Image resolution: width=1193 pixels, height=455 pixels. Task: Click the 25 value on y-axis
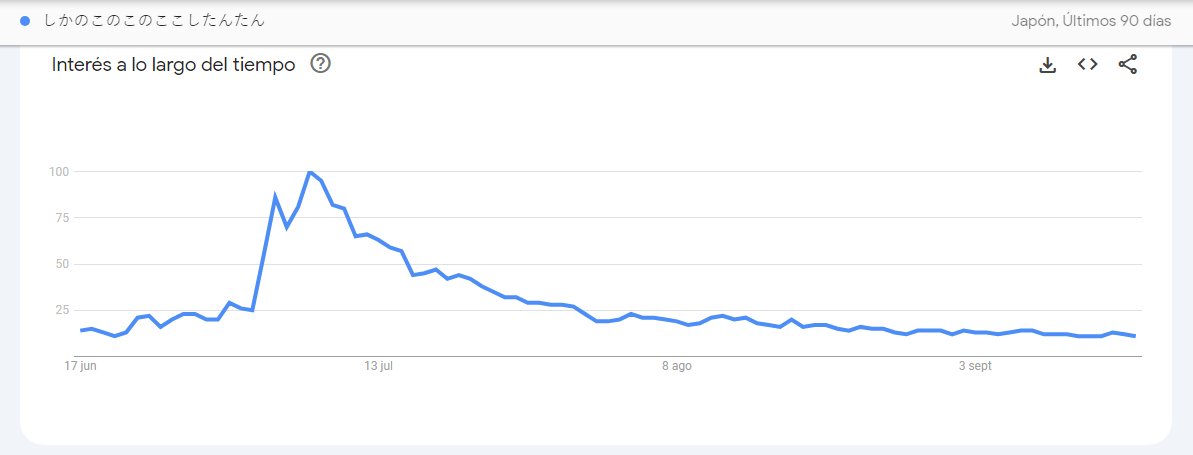[x=62, y=310]
